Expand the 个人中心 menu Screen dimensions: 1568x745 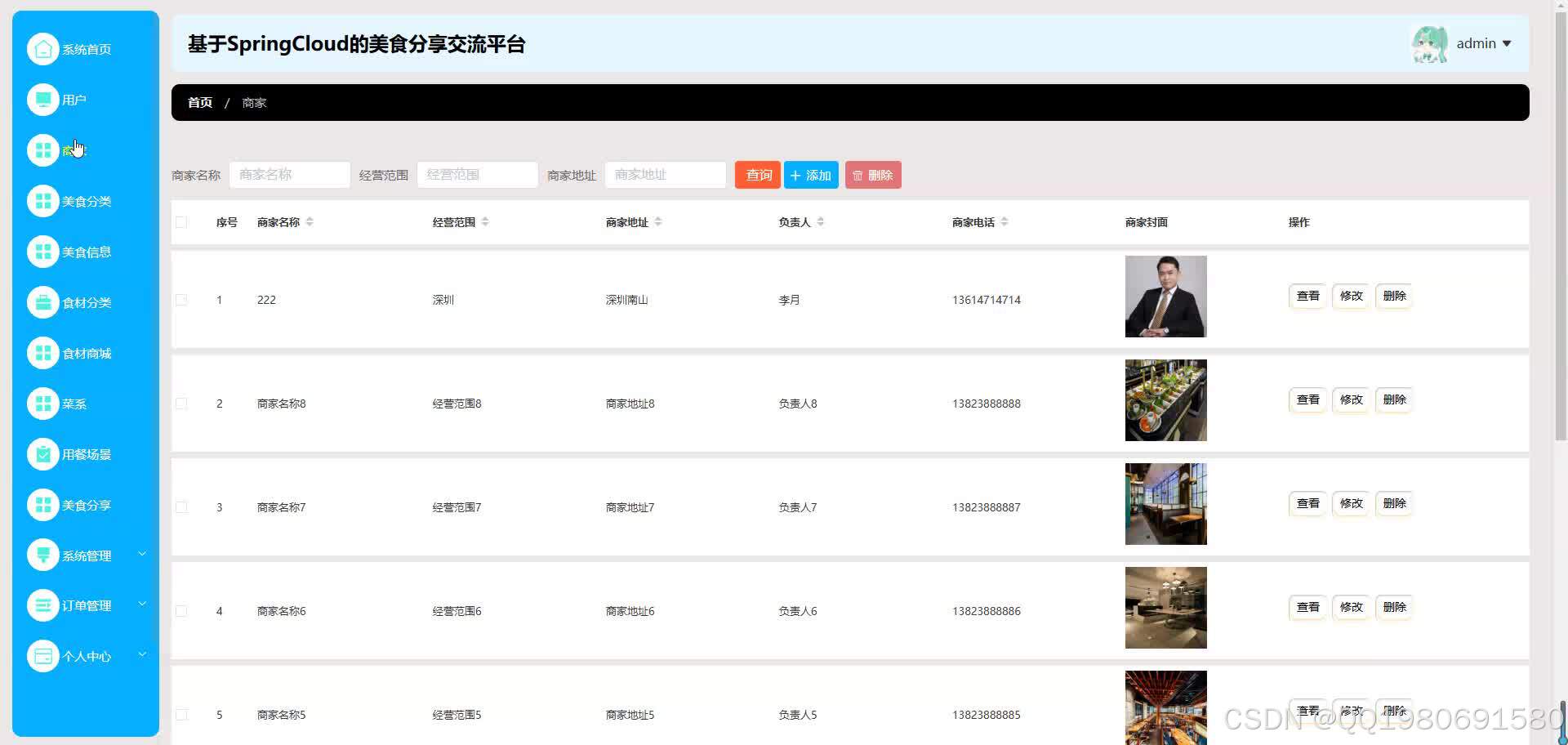86,655
